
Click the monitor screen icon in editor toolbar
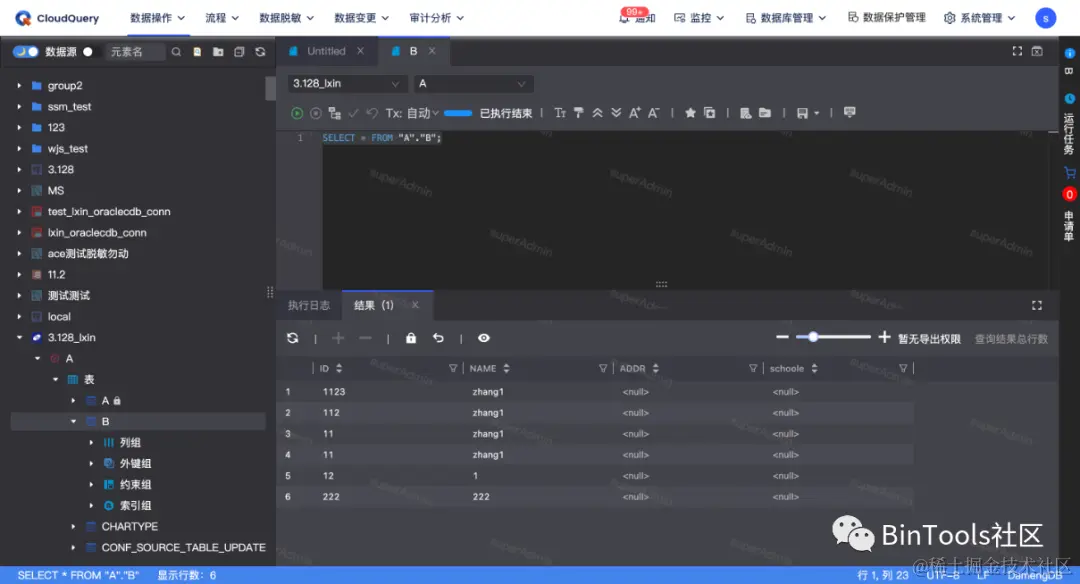[850, 112]
